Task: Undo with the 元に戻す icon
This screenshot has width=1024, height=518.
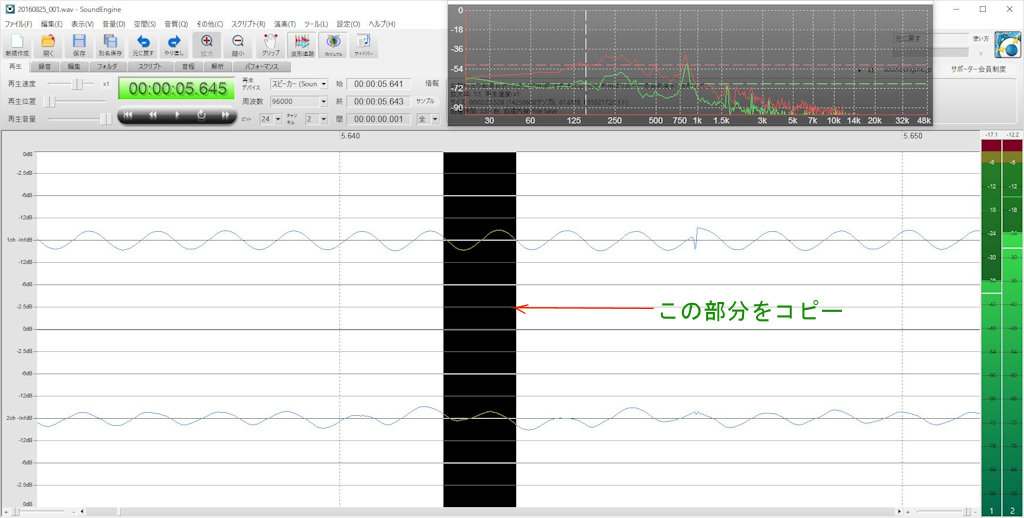Action: pyautogui.click(x=142, y=45)
